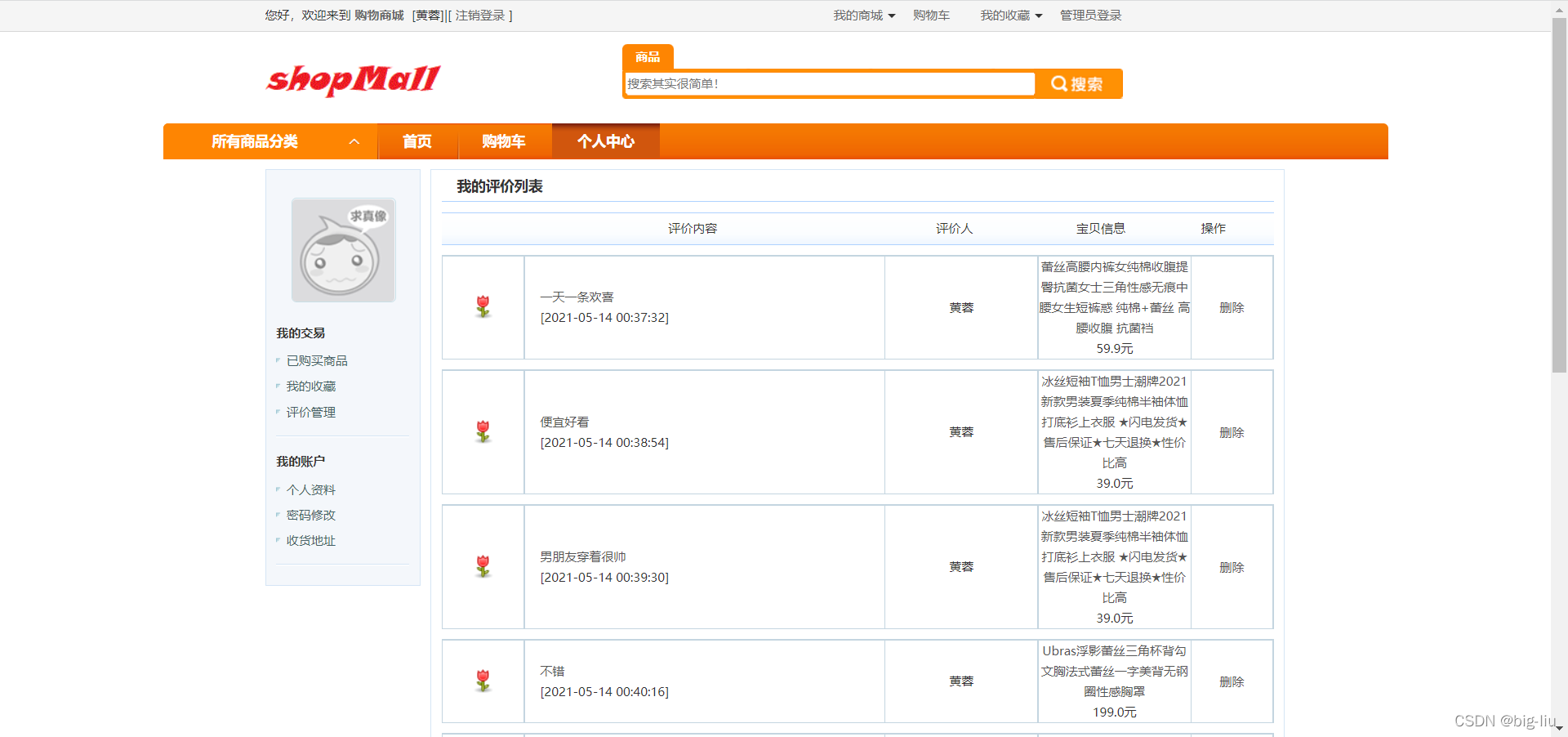Screen dimensions: 1568x737
Task: Click the shopMall logo
Action: coord(353,80)
